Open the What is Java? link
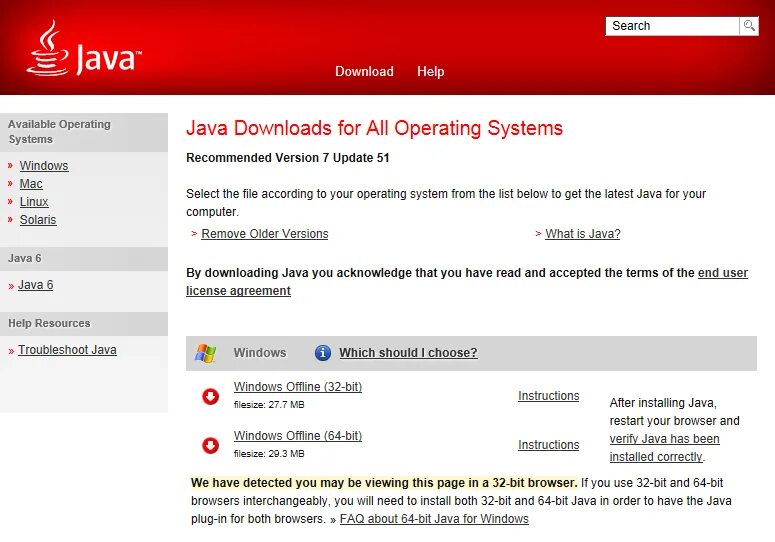The width and height of the screenshot is (775, 542). [583, 234]
